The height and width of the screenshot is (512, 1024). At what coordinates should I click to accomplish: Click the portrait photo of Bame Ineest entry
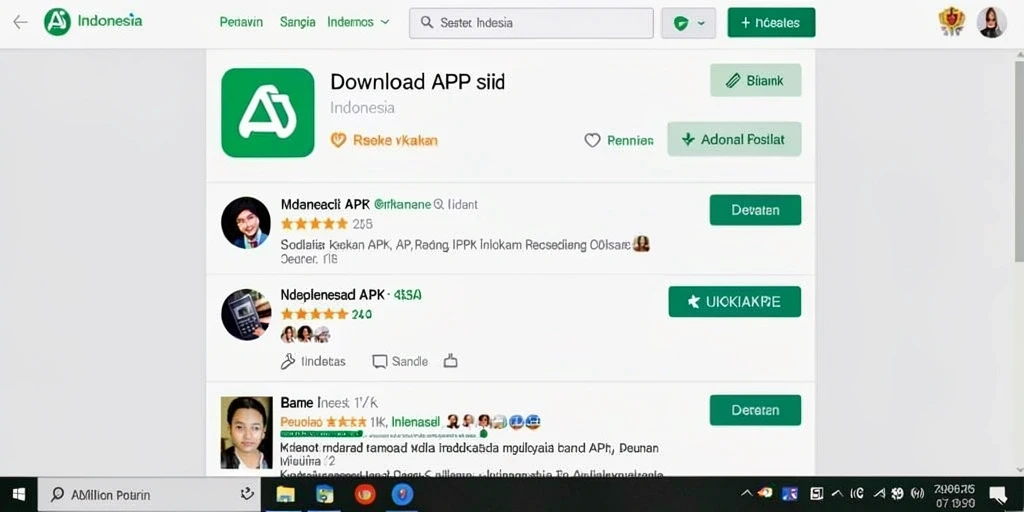click(x=246, y=432)
